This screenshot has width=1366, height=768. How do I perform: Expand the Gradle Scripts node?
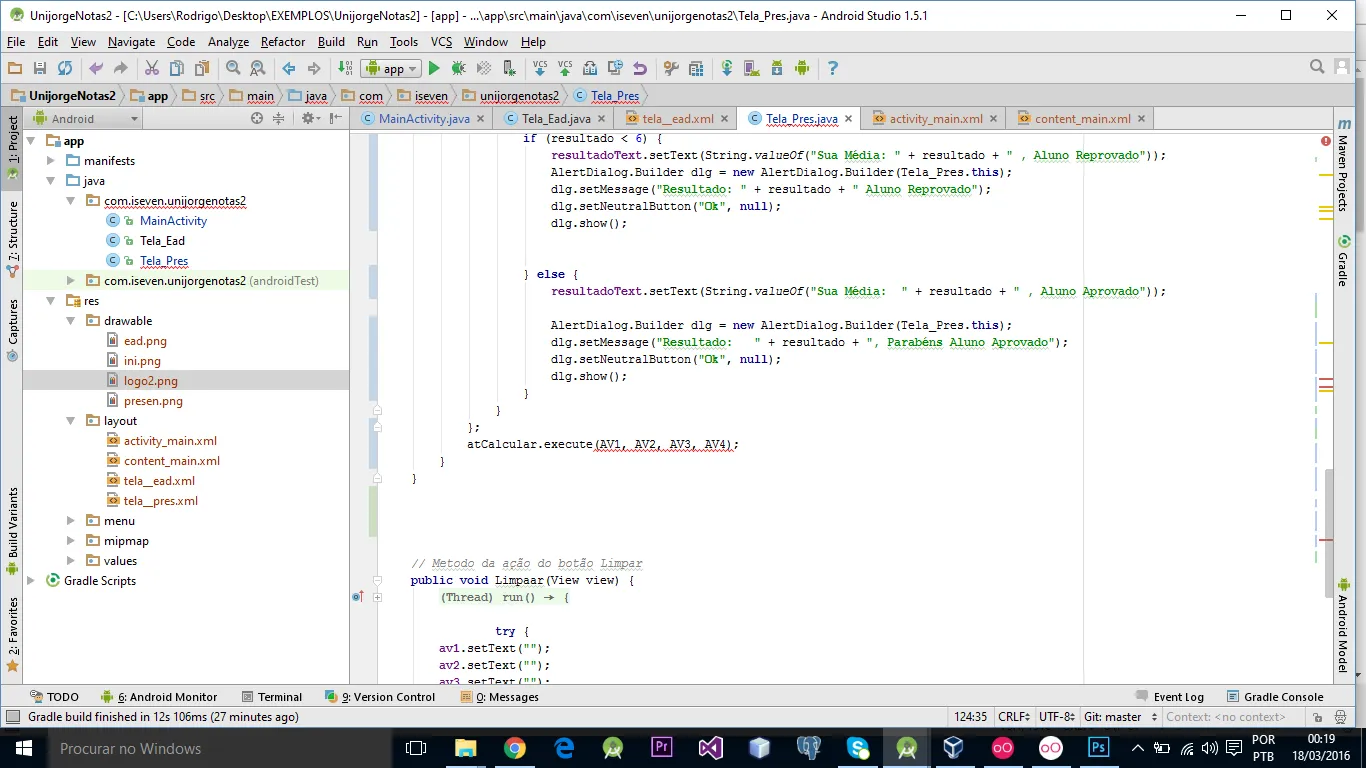(x=31, y=581)
